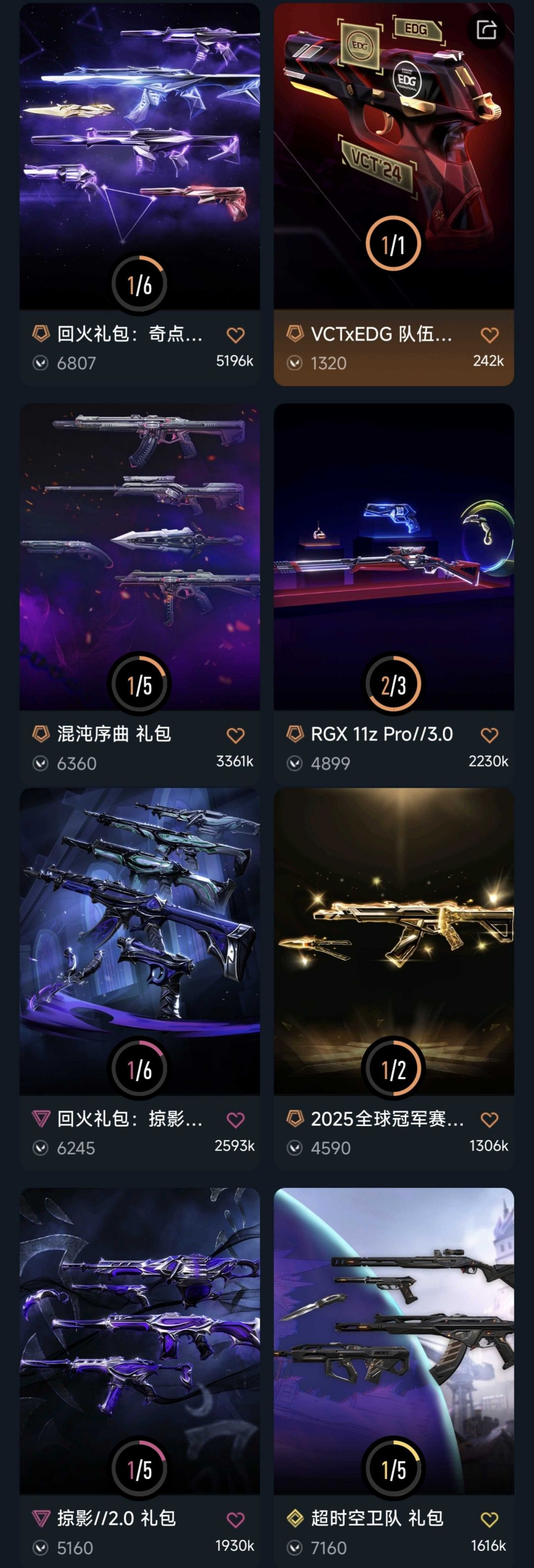The height and width of the screenshot is (1568, 534).
Task: Click heart icon beside 掠影//2.0 礼包
Action: tap(236, 1519)
